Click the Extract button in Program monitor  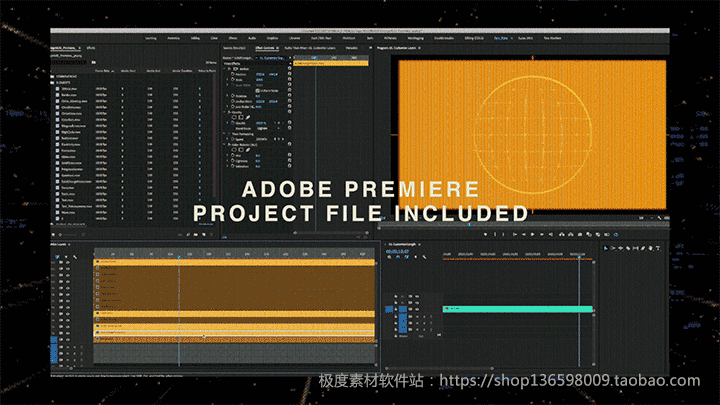571,235
